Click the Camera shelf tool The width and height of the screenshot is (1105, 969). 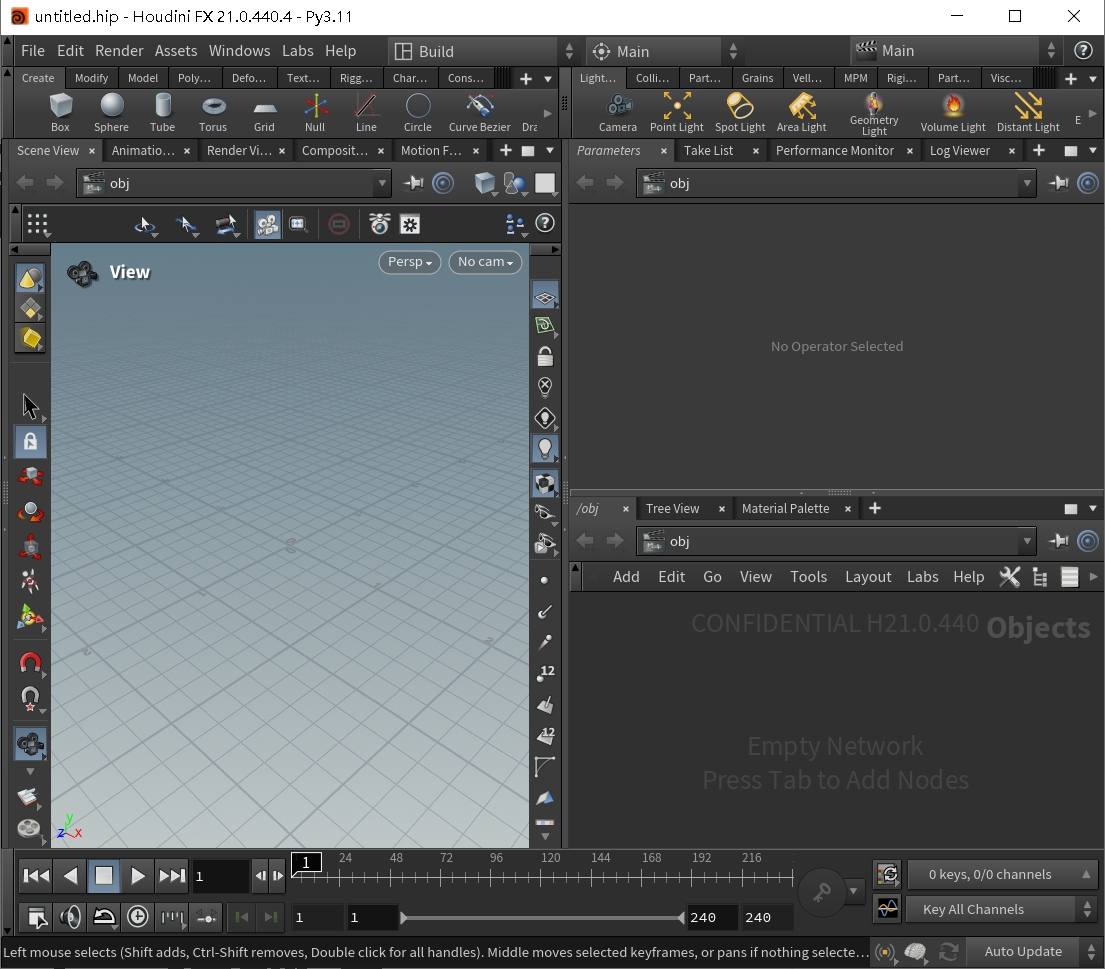point(618,111)
